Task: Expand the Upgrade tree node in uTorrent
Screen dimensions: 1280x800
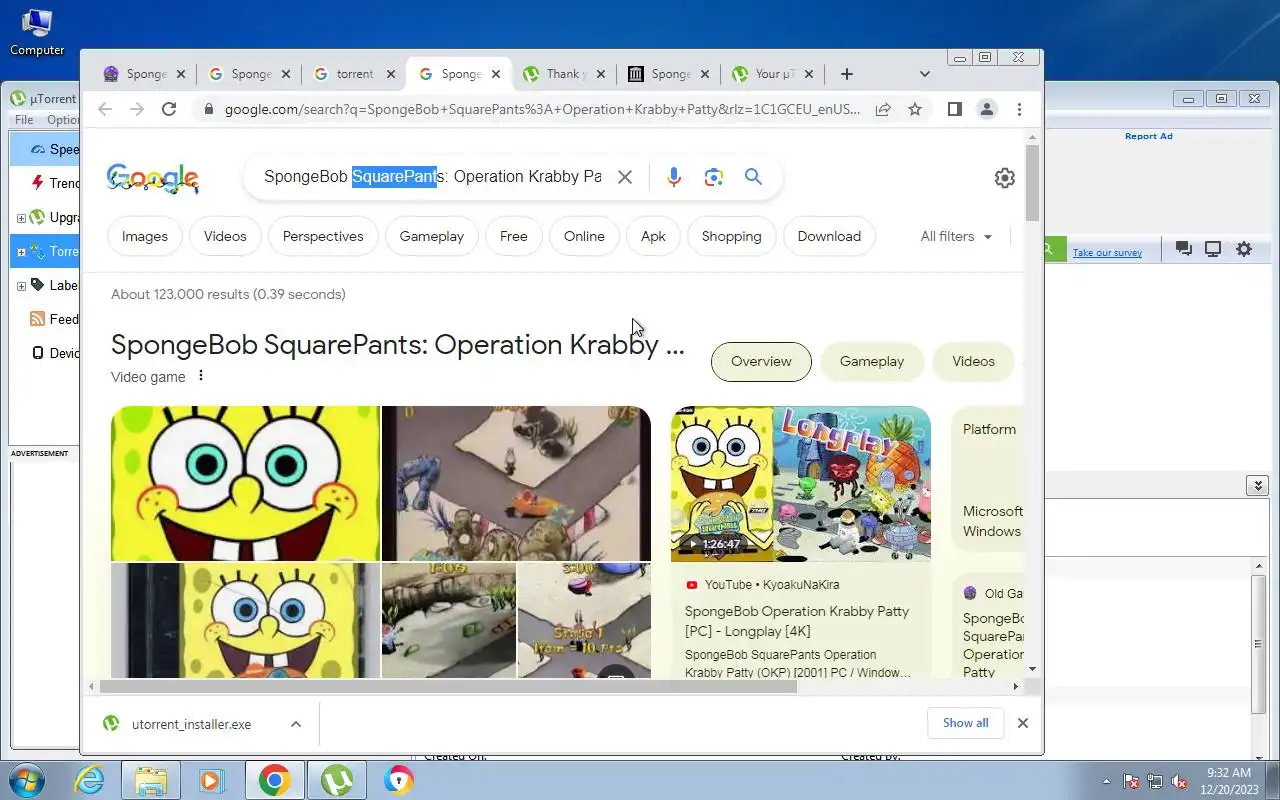Action: 21,217
